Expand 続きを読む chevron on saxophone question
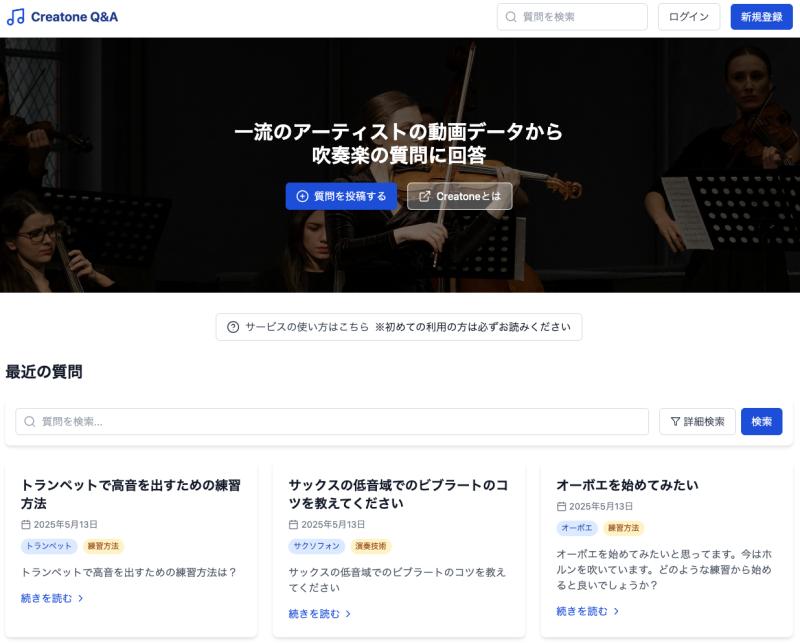800x643 pixels. (x=348, y=614)
